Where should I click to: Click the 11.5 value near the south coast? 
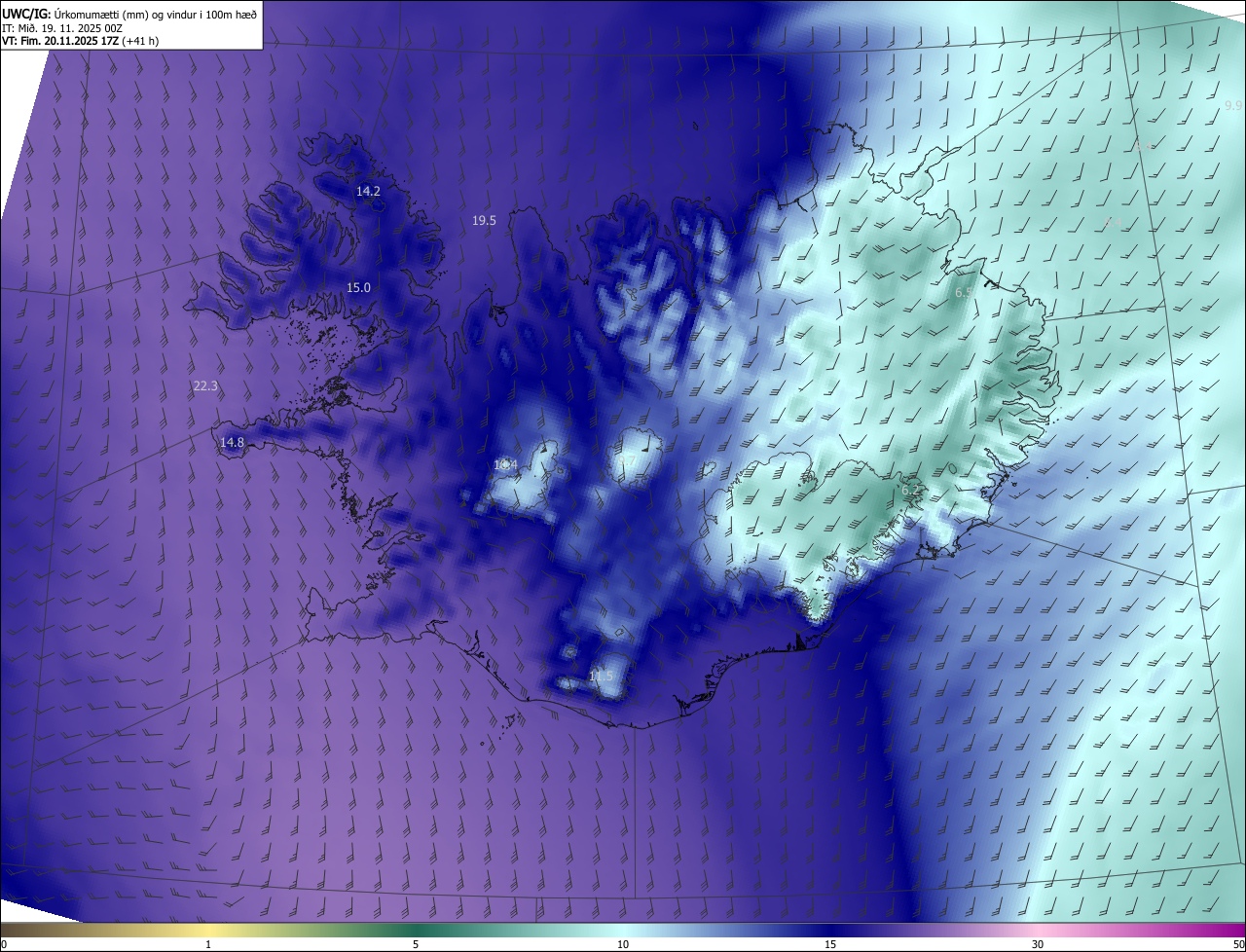602,677
